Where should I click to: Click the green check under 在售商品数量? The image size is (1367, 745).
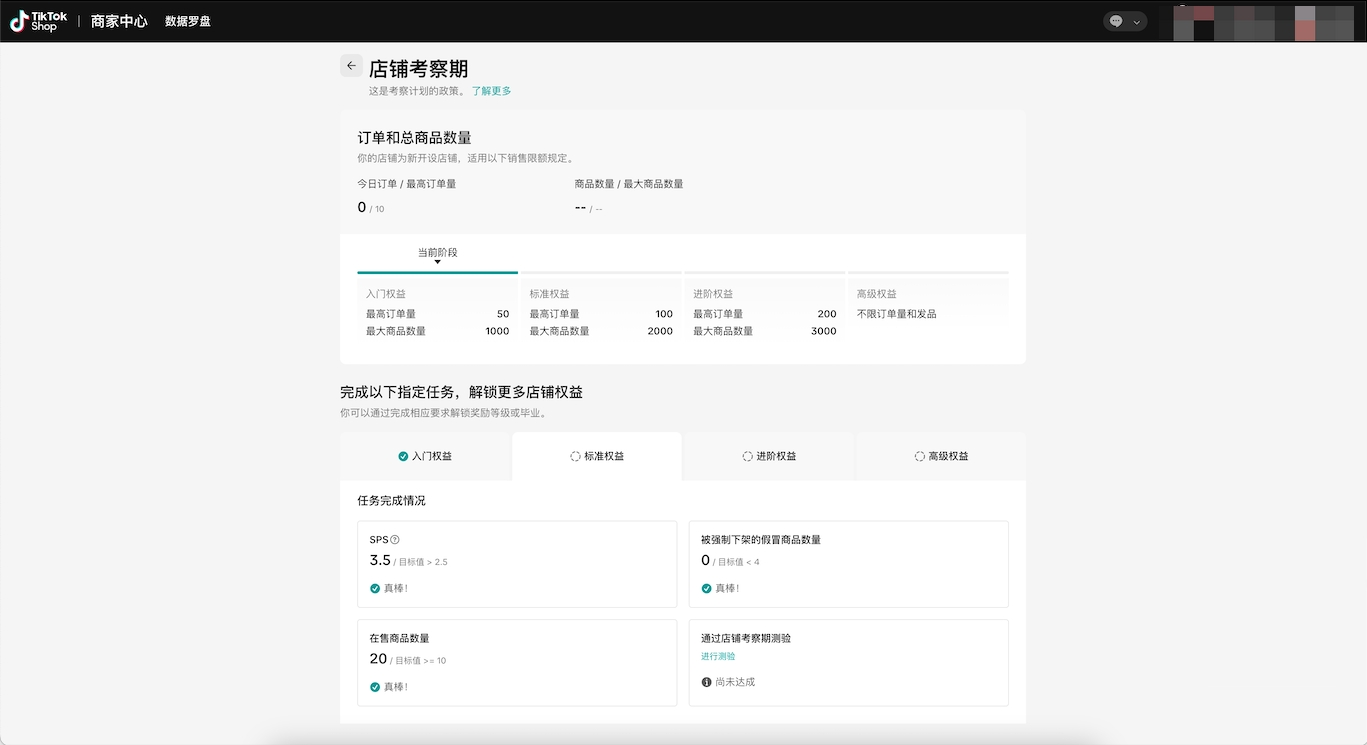coord(375,687)
